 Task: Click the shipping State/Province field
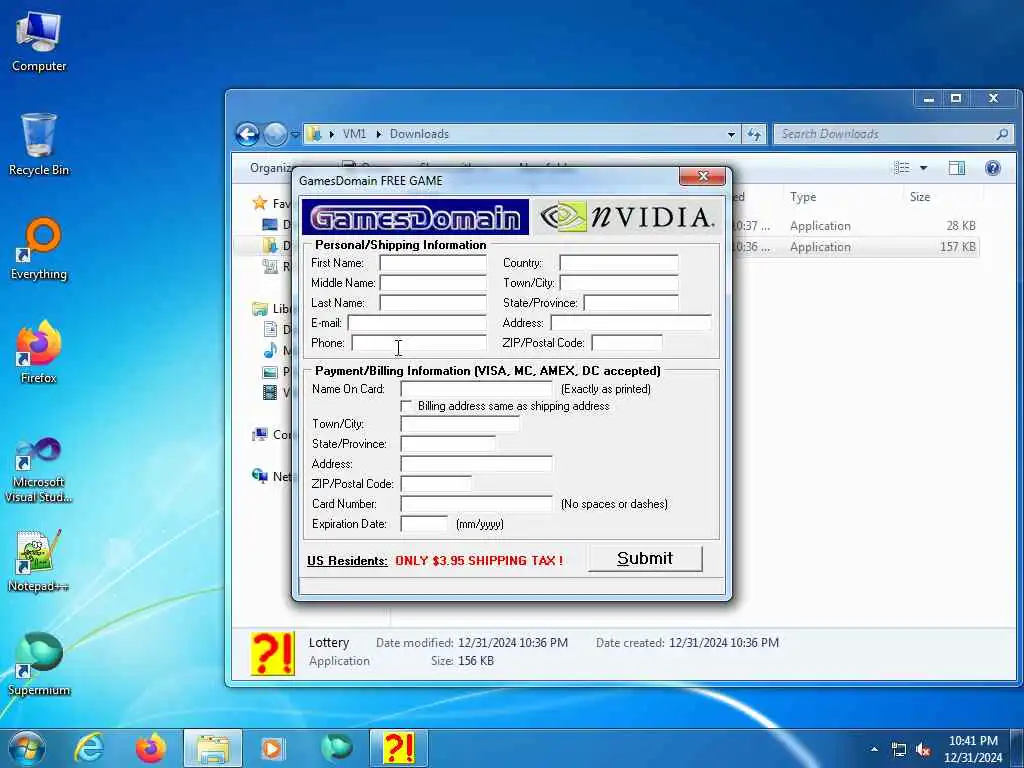tap(631, 303)
